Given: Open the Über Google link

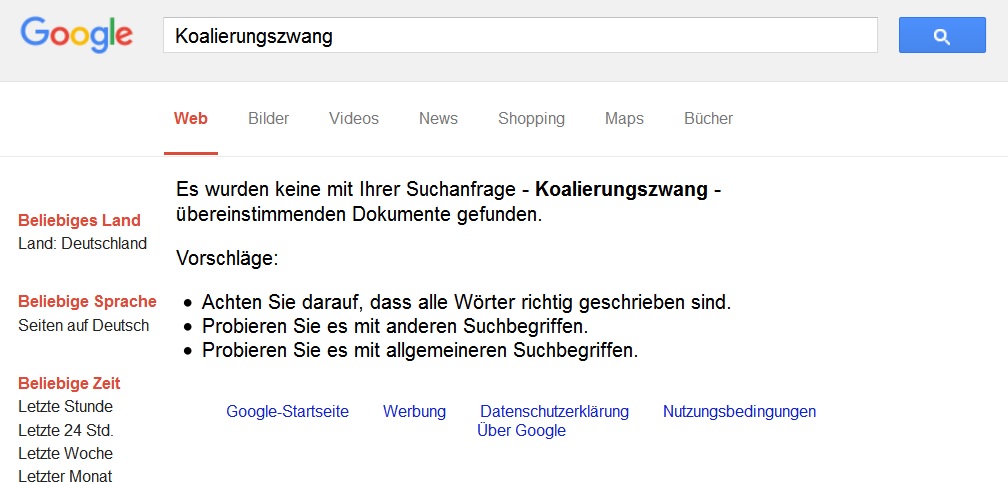Looking at the screenshot, I should click(521, 431).
